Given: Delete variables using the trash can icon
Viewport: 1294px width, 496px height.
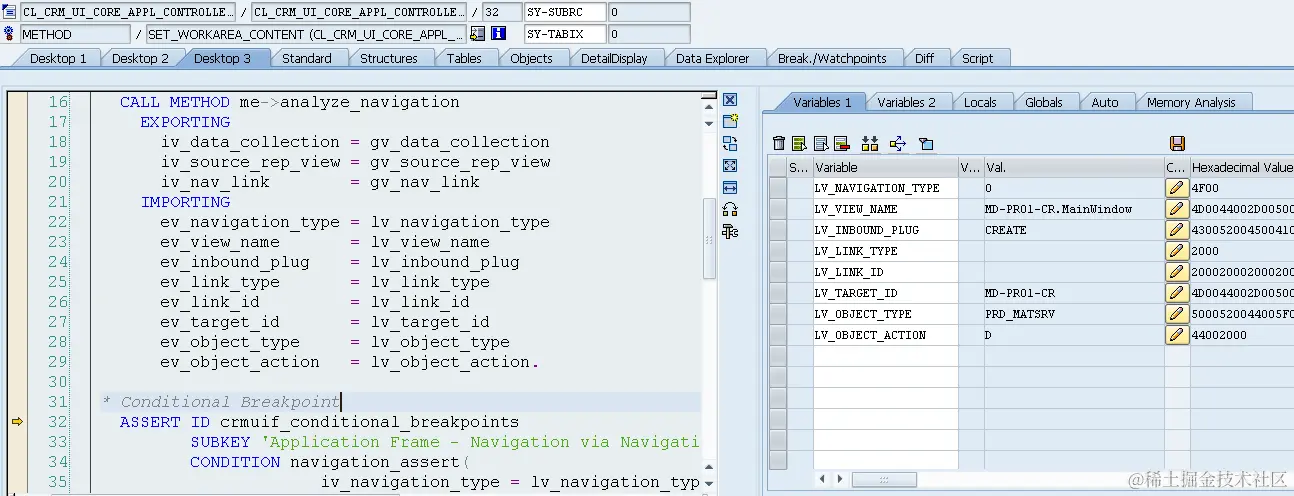Looking at the screenshot, I should tap(779, 144).
